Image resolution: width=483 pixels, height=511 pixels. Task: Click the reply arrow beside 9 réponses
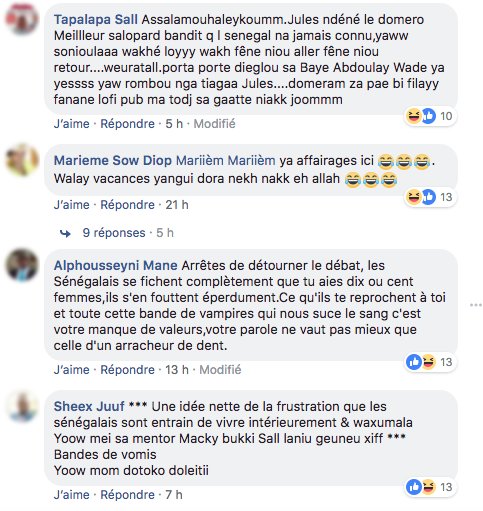65,233
